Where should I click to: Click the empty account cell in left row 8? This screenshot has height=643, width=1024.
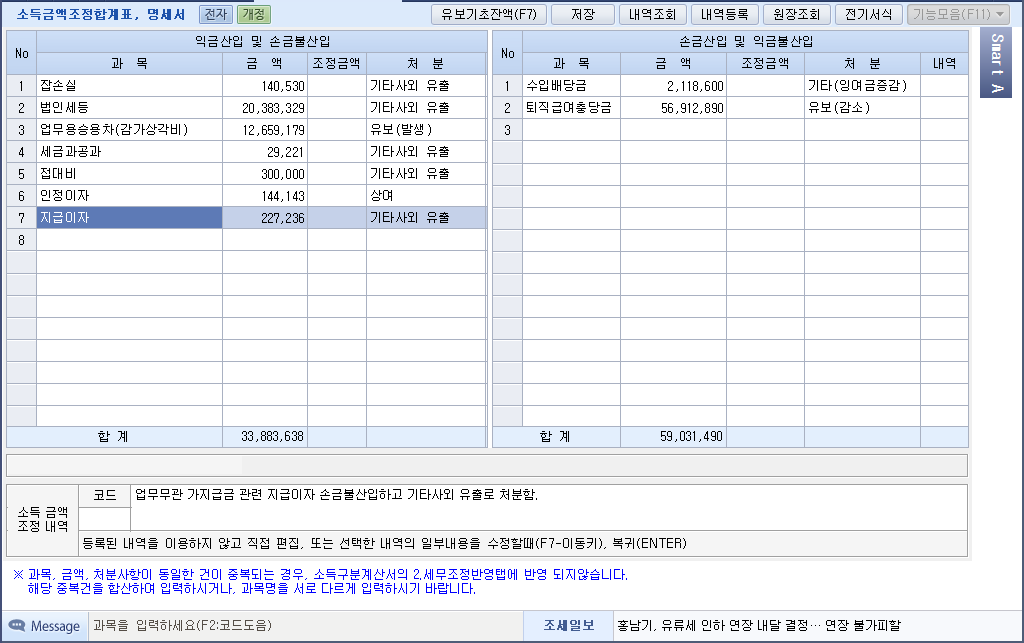(129, 240)
